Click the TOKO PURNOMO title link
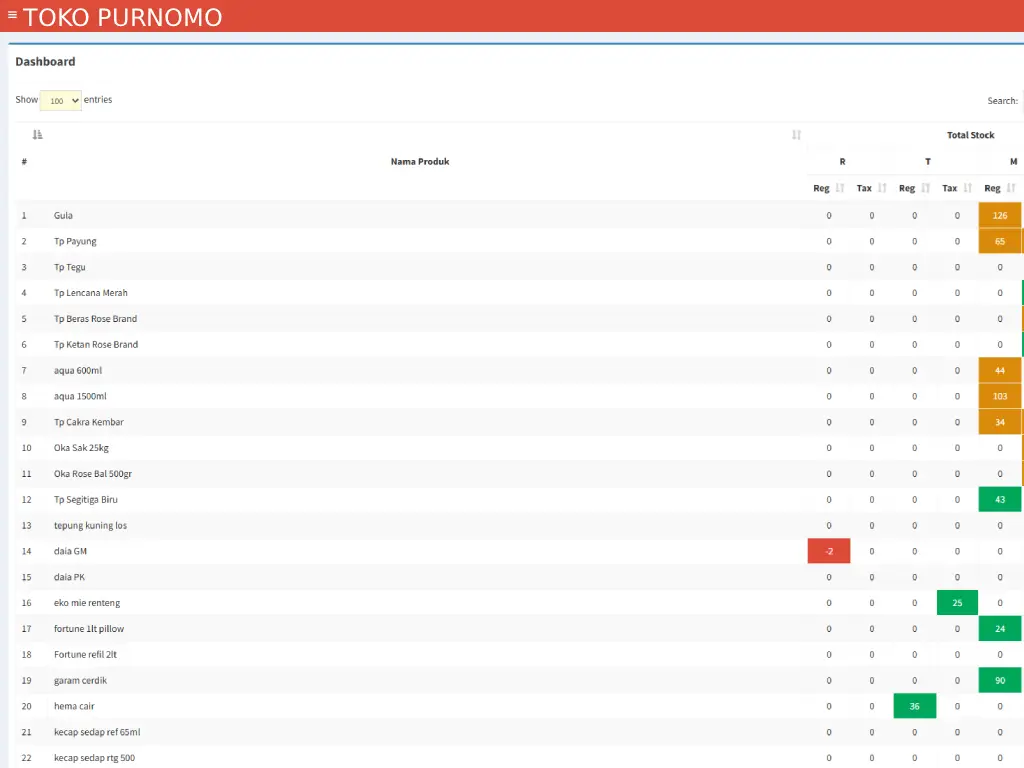 (122, 17)
